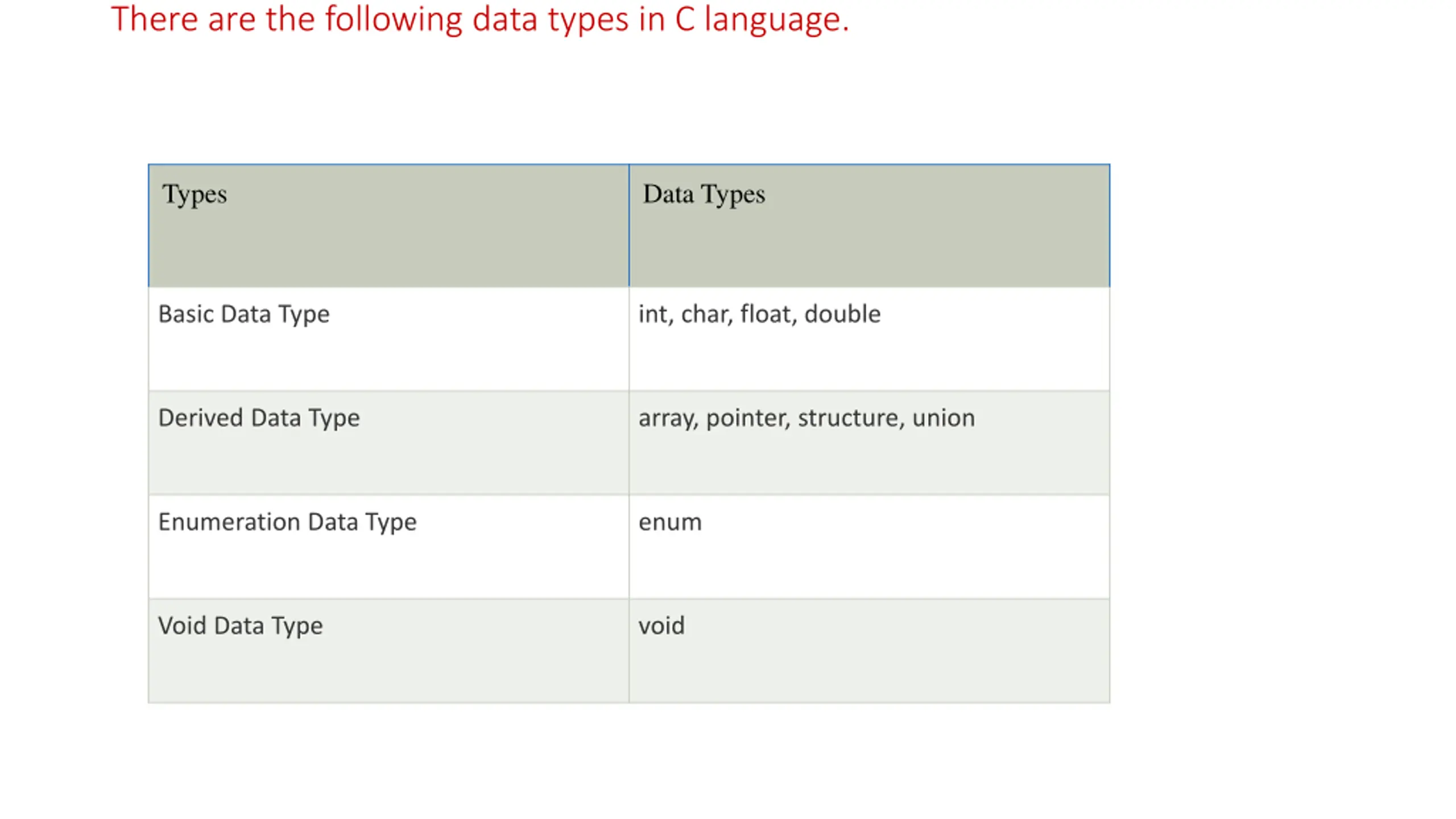
Task: Click 'array, pointer, structure, union' cell
Action: (x=869, y=442)
